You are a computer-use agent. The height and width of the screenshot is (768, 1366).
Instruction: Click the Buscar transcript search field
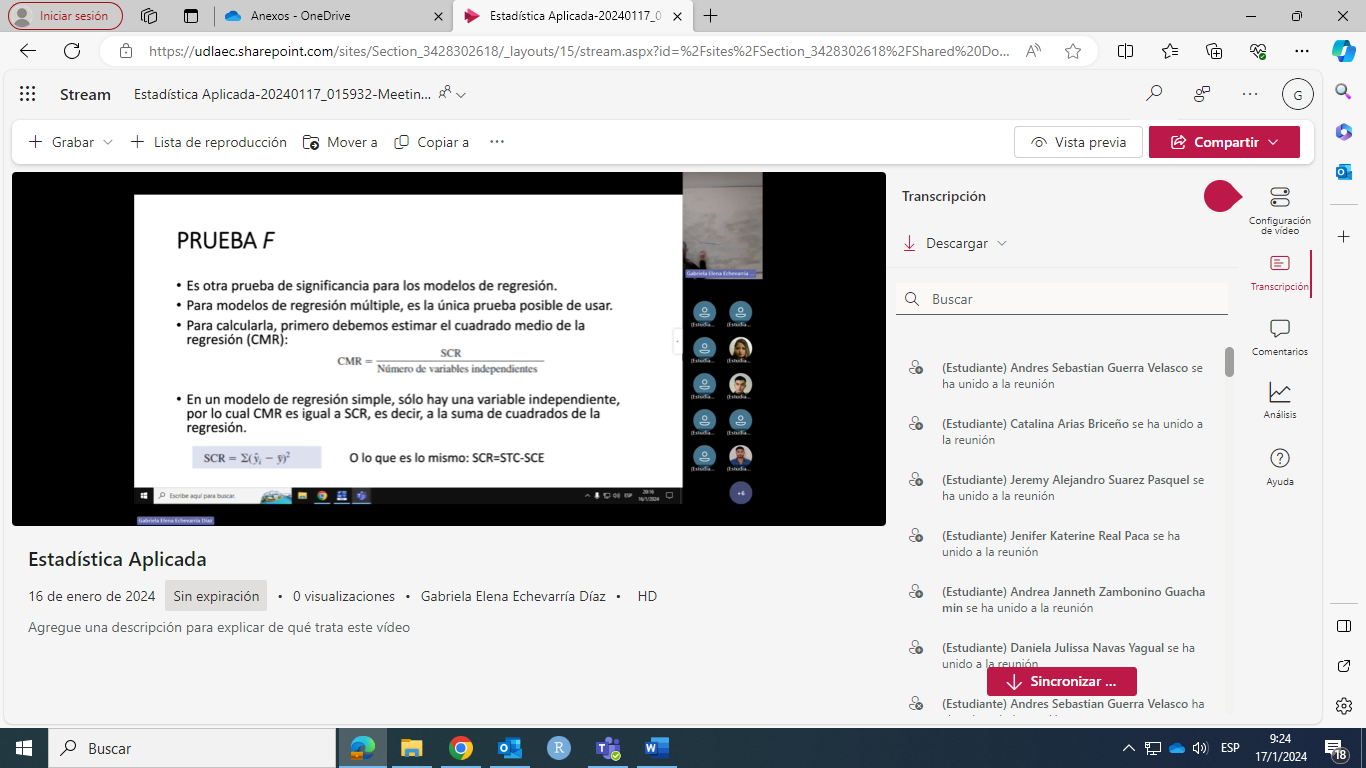pyautogui.click(x=1070, y=299)
